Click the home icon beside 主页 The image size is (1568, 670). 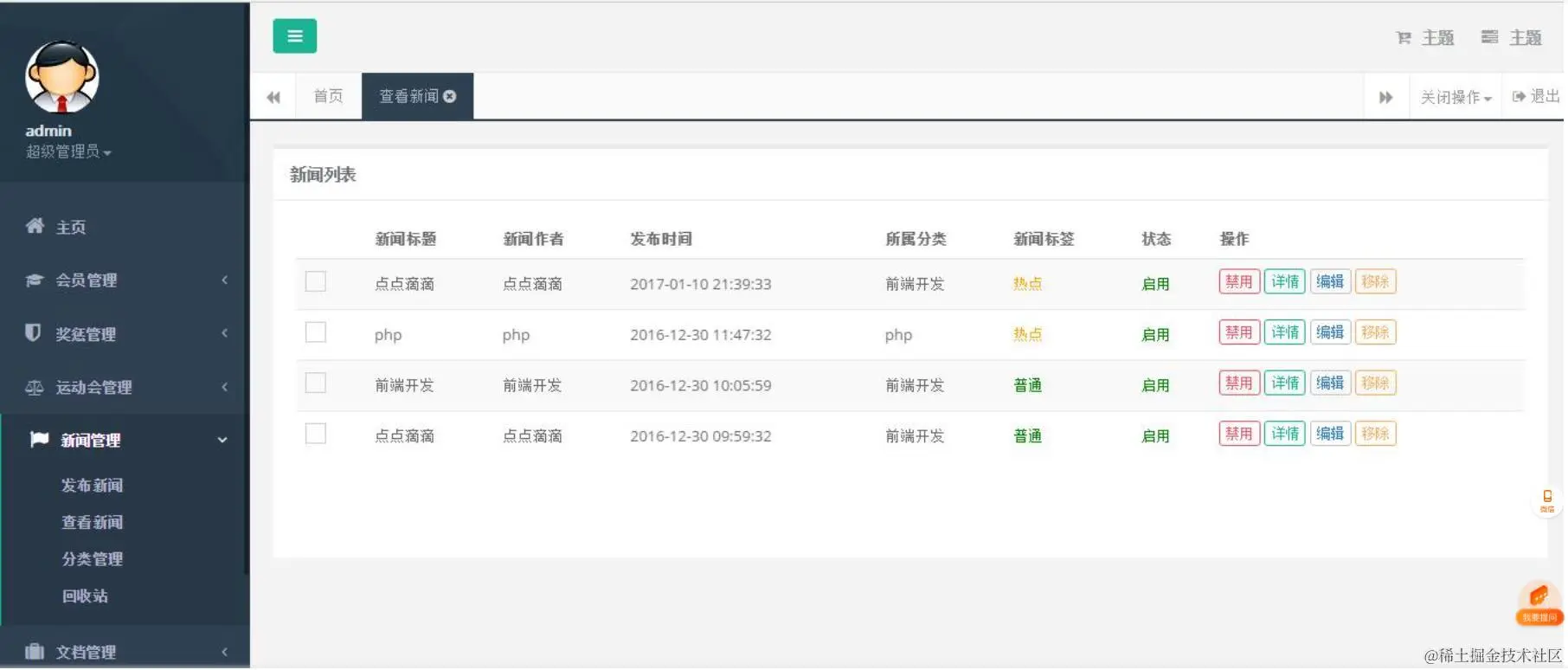[x=35, y=226]
